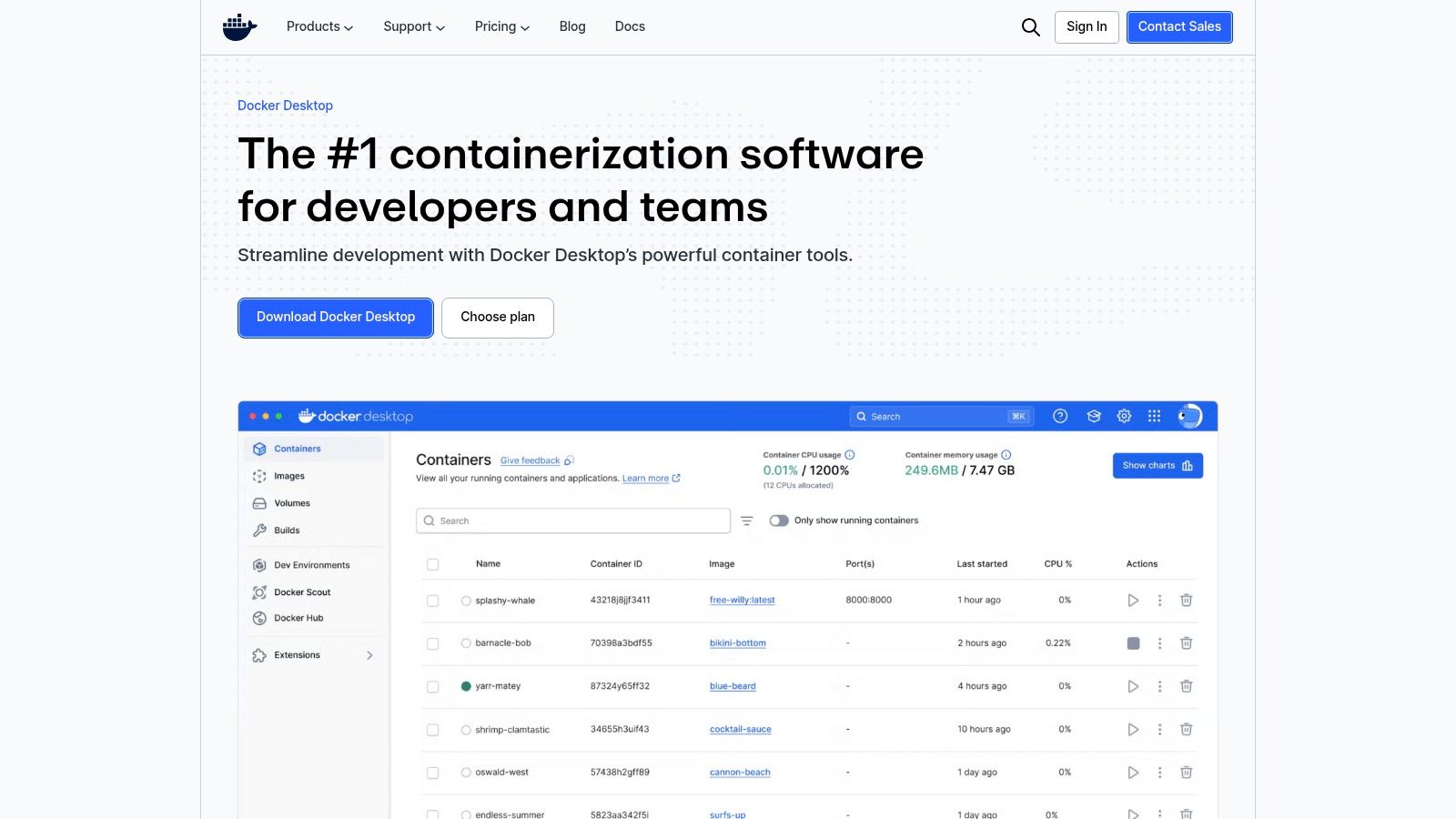
Task: Open the Docs nav item
Action: [630, 26]
